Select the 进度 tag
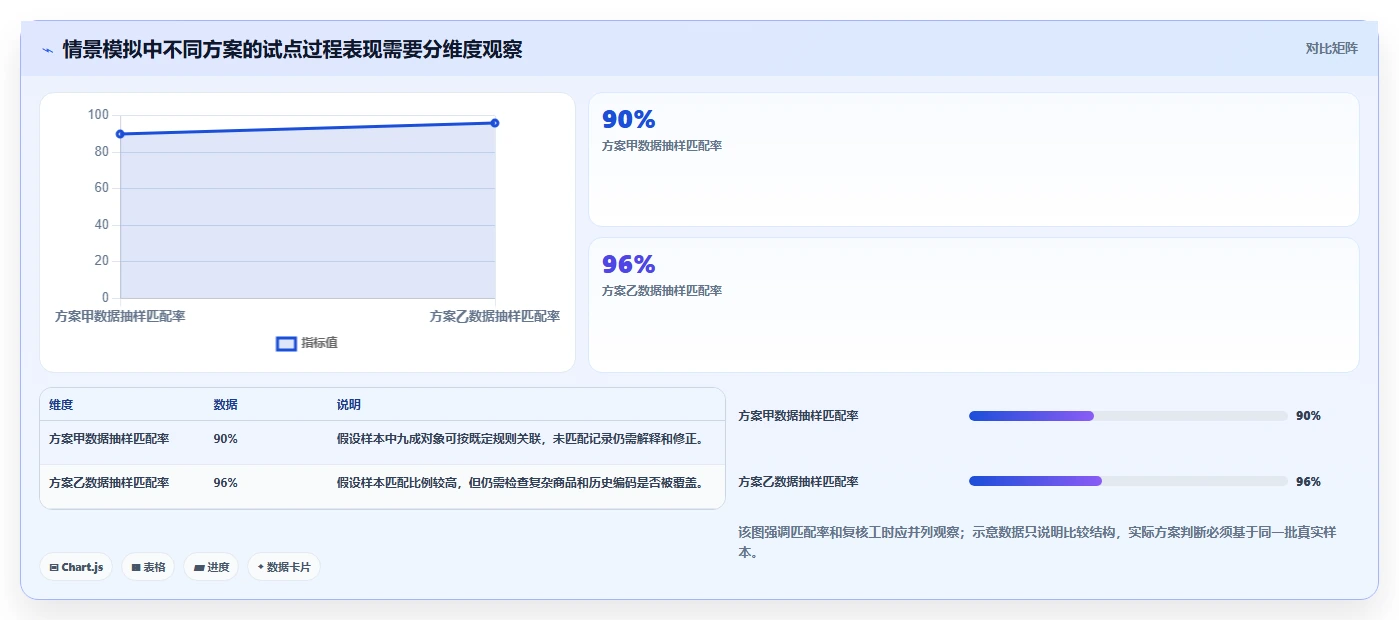Image resolution: width=1399 pixels, height=620 pixels. pos(211,567)
